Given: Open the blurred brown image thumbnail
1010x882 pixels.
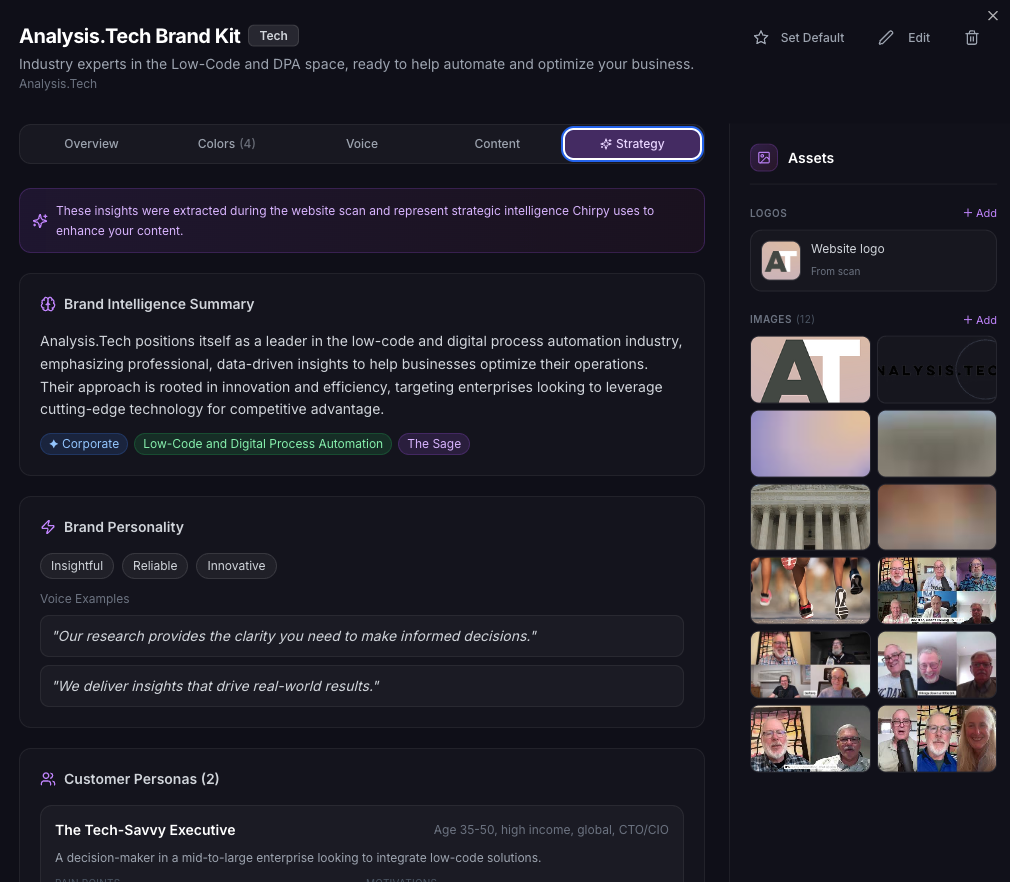Looking at the screenshot, I should click(937, 517).
